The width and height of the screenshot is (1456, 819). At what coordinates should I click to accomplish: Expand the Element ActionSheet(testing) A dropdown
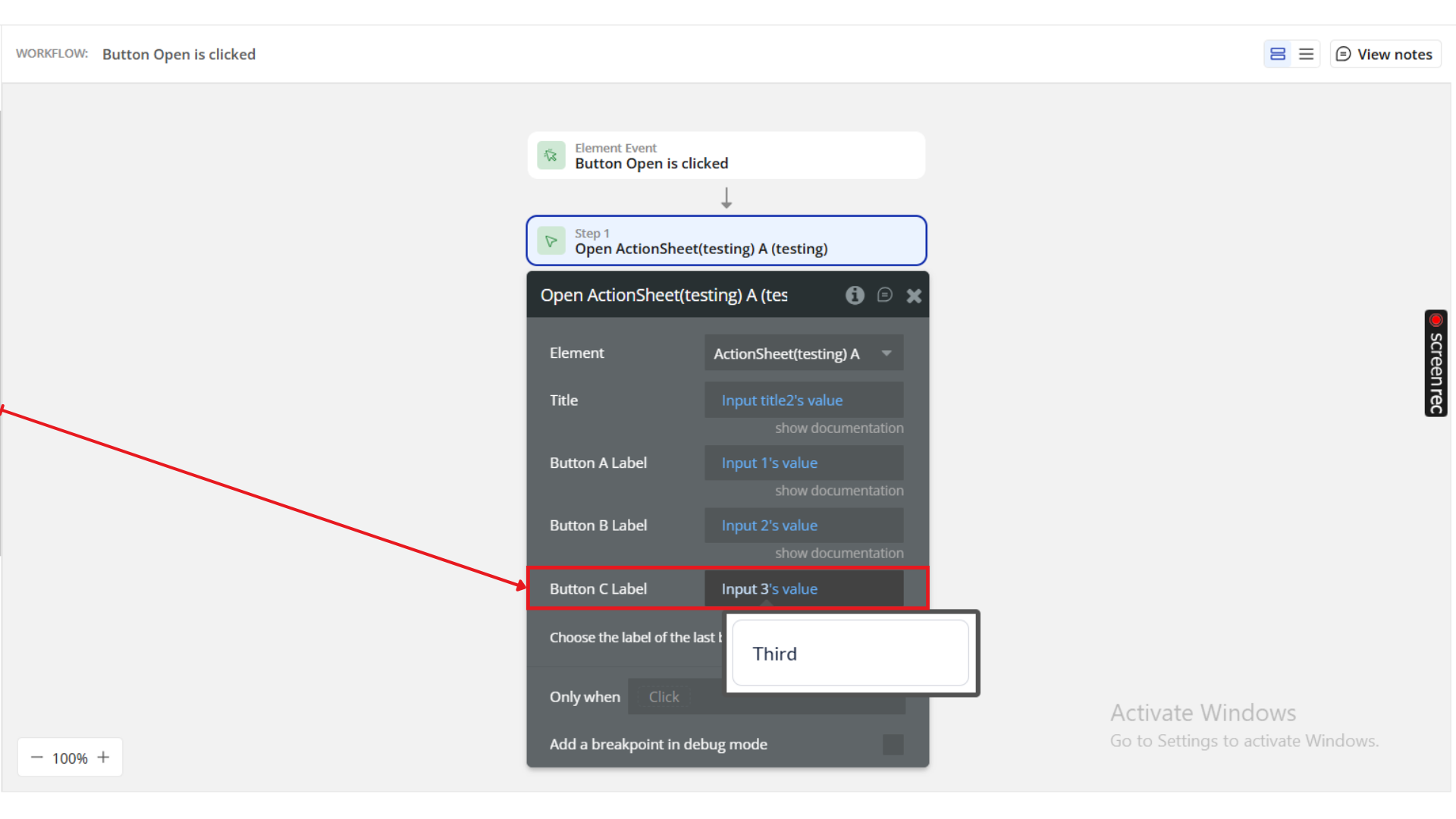804,353
